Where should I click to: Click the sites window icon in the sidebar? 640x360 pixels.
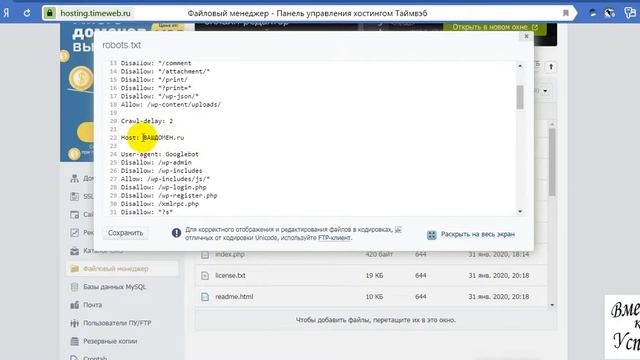pos(74,214)
